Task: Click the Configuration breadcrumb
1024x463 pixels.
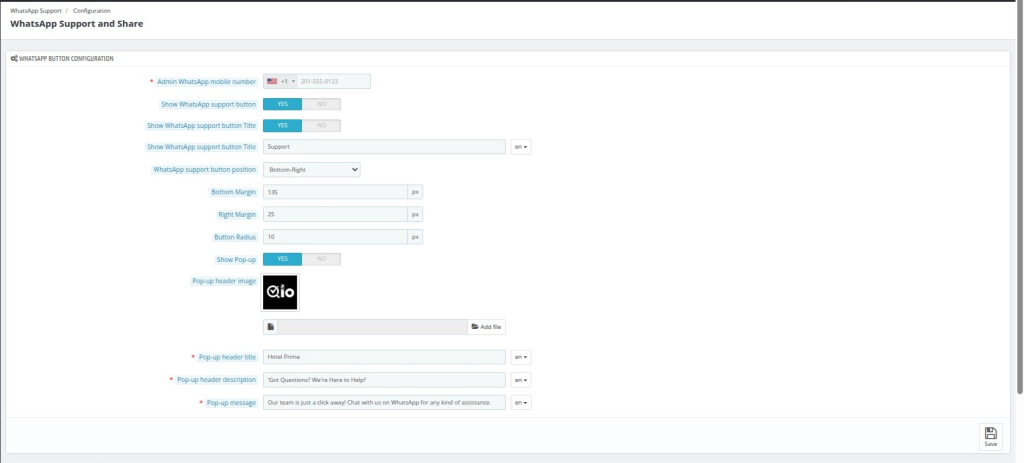Action: pyautogui.click(x=92, y=11)
